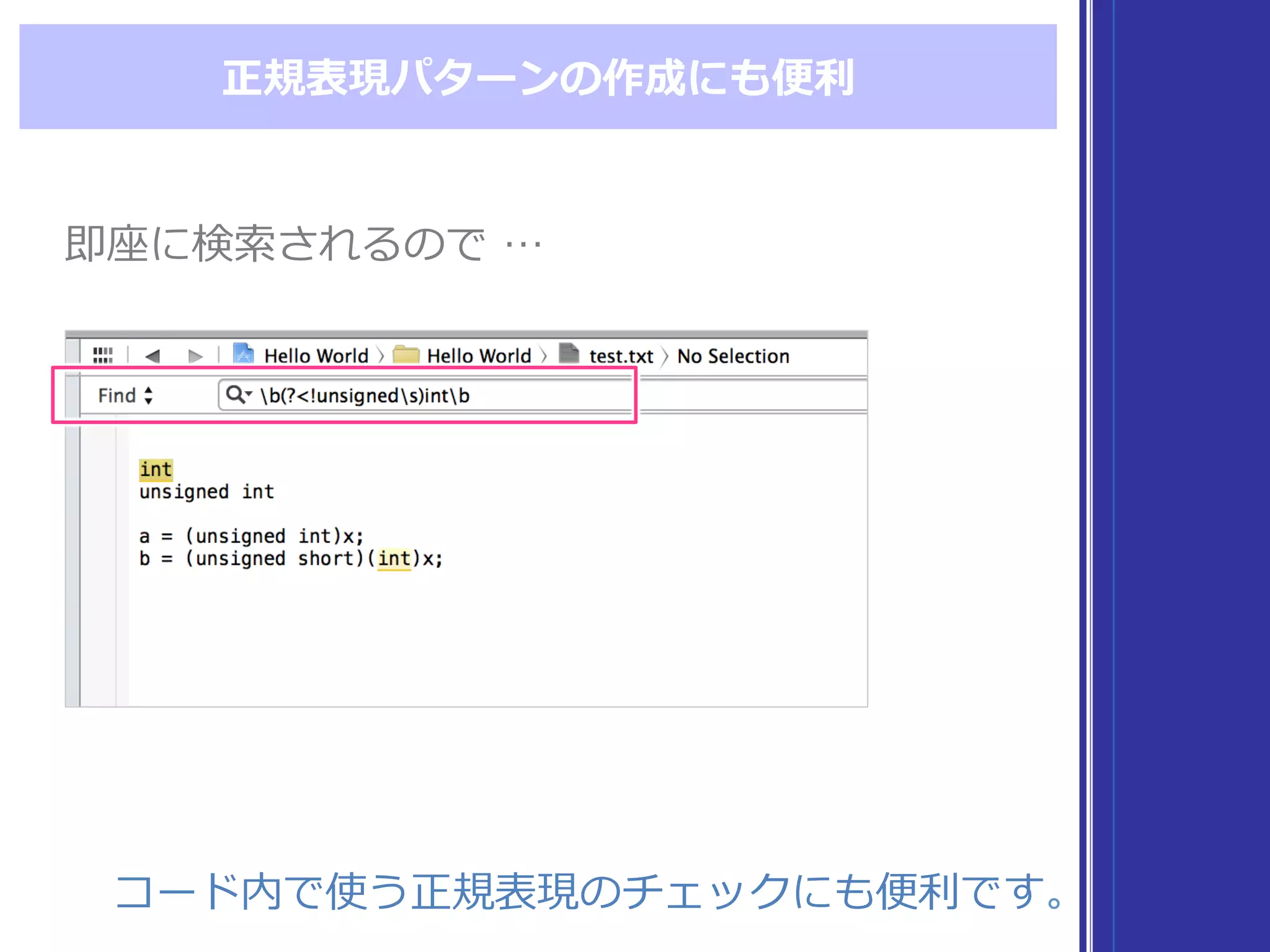
Task: Click the Hello World project icon
Action: pyautogui.click(x=243, y=354)
